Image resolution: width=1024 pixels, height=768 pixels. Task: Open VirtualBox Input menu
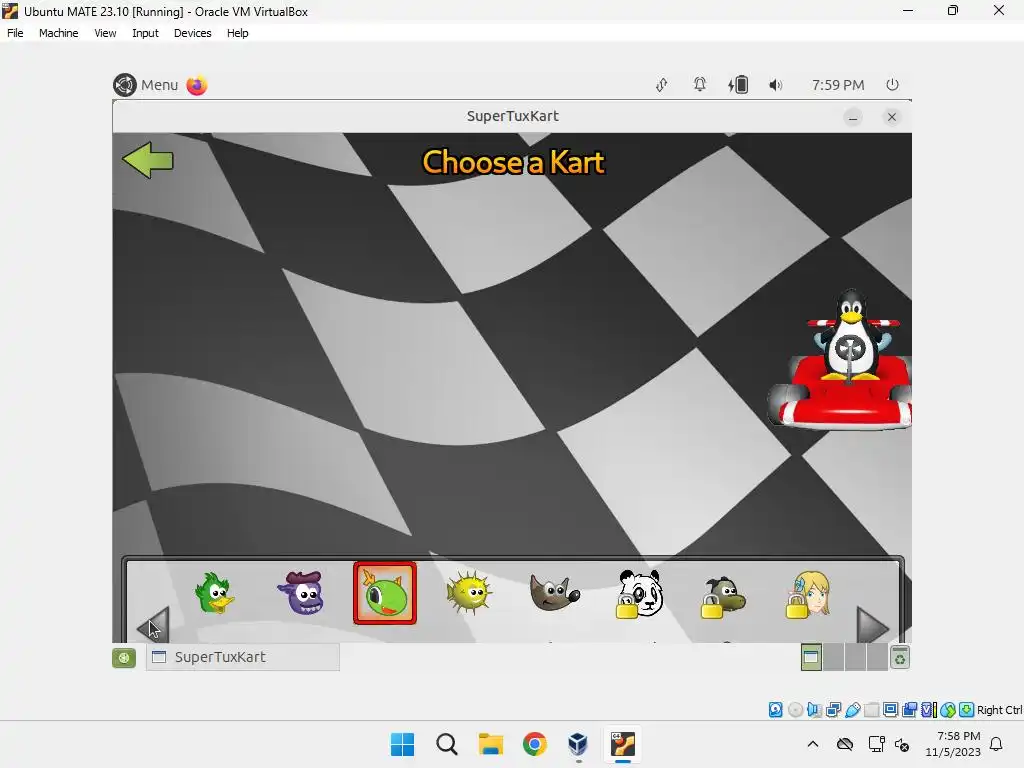pos(145,33)
